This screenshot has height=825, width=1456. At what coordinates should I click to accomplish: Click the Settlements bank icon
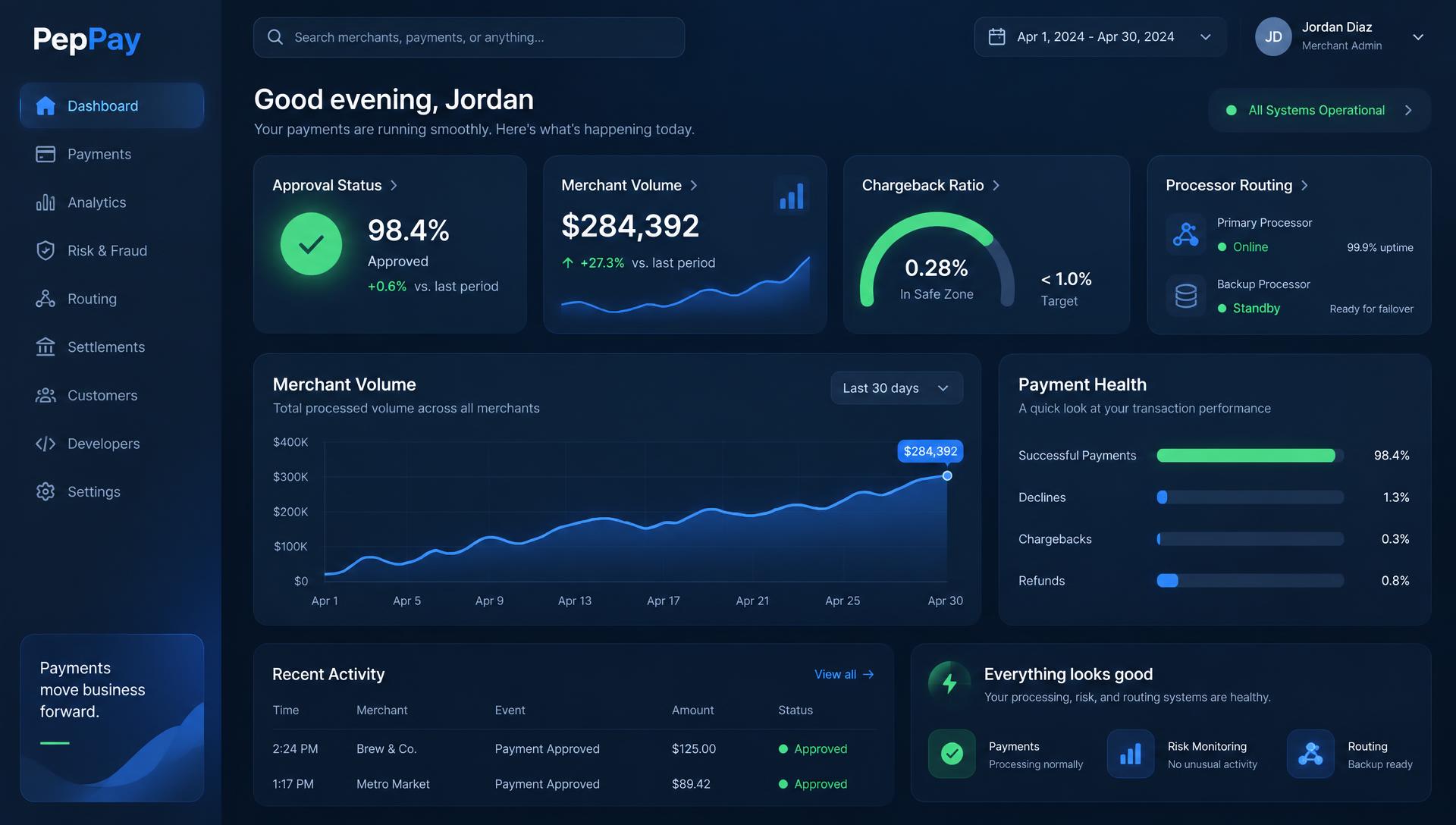(x=45, y=347)
